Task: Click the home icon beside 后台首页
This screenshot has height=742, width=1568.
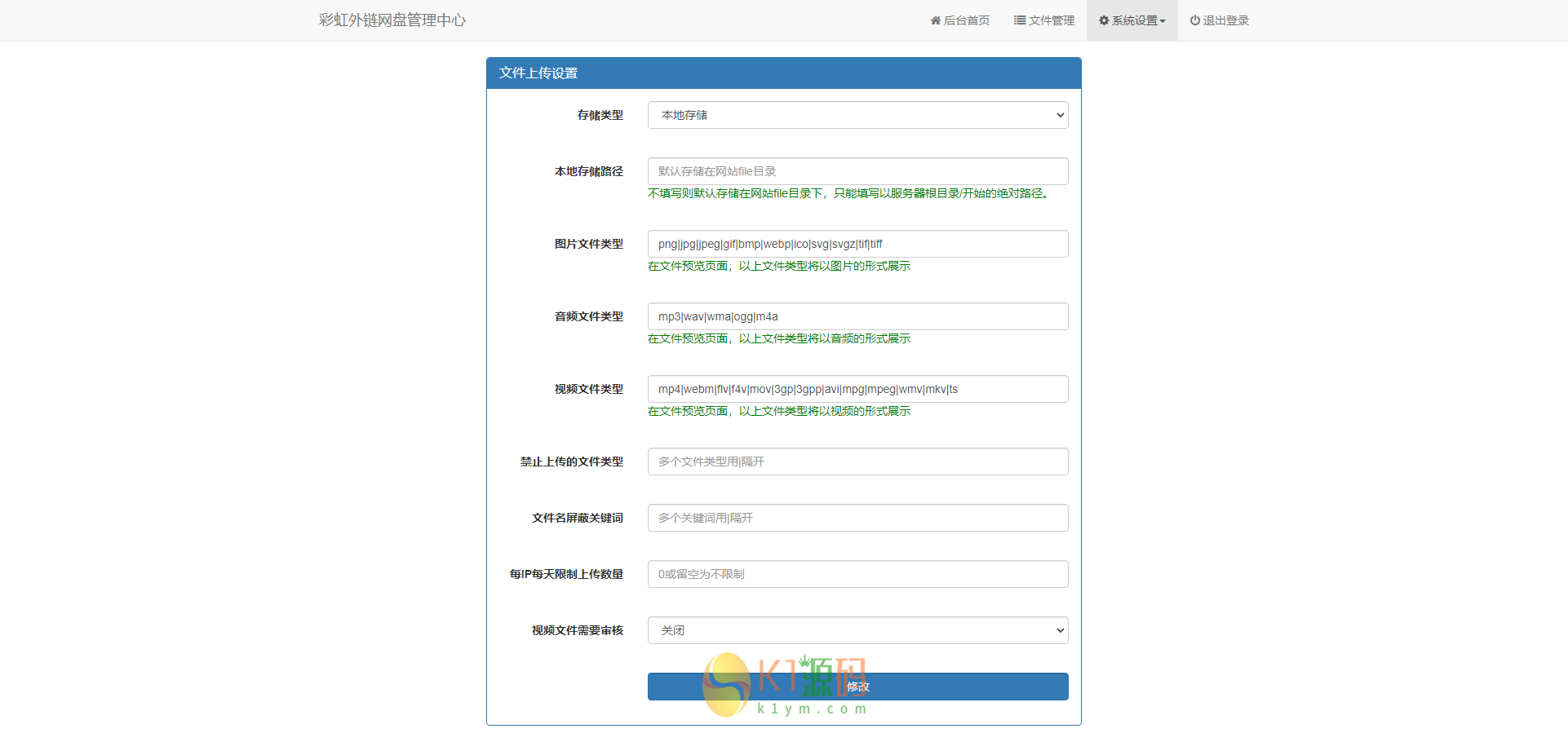Action: click(x=935, y=20)
